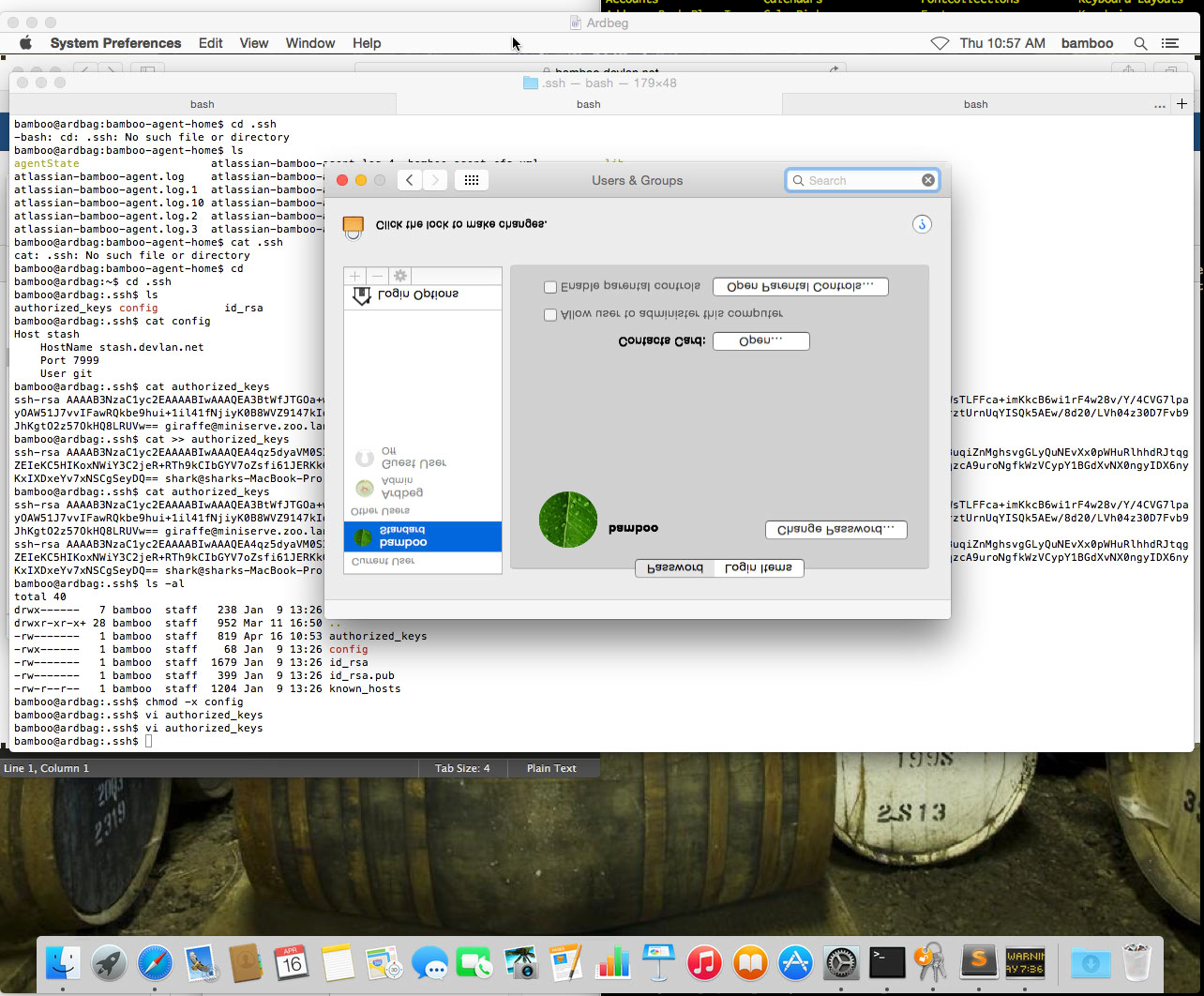Image resolution: width=1204 pixels, height=996 pixels.
Task: Click Line 1, Column 1 in status bar
Action: point(47,768)
